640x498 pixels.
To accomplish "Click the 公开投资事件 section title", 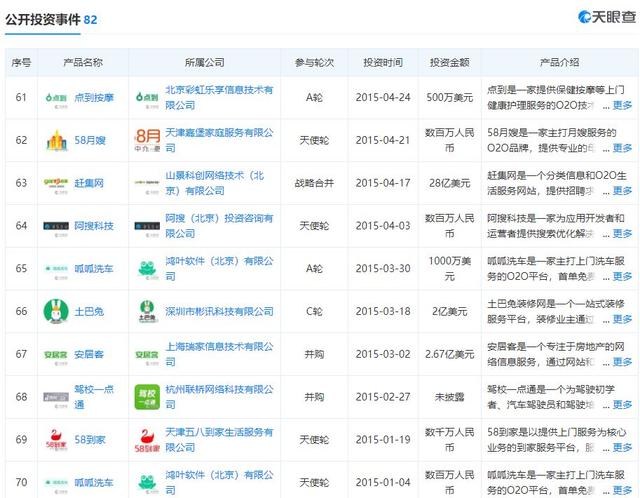I will tap(43, 19).
